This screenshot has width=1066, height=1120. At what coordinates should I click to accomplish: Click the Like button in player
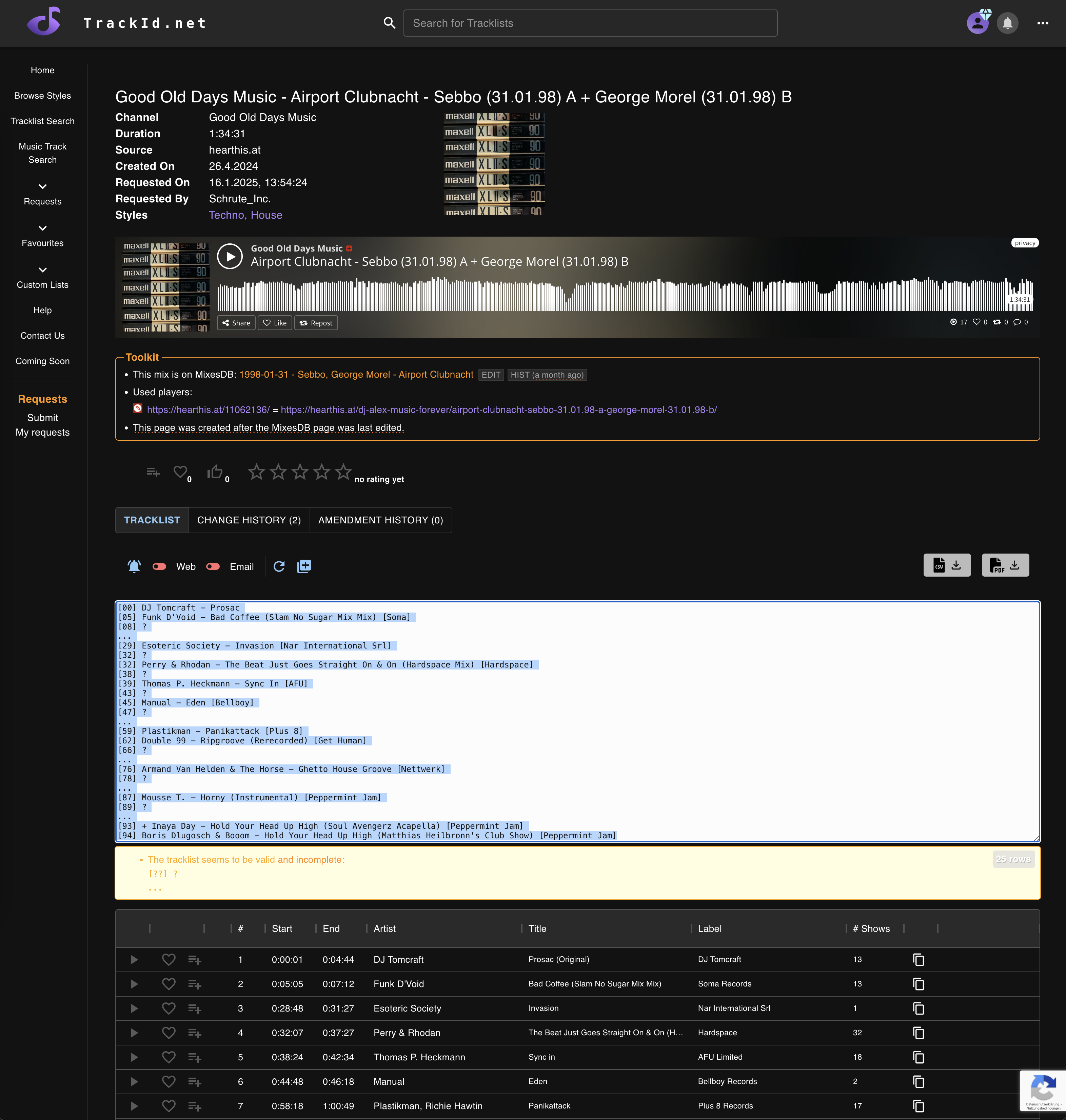tap(275, 323)
